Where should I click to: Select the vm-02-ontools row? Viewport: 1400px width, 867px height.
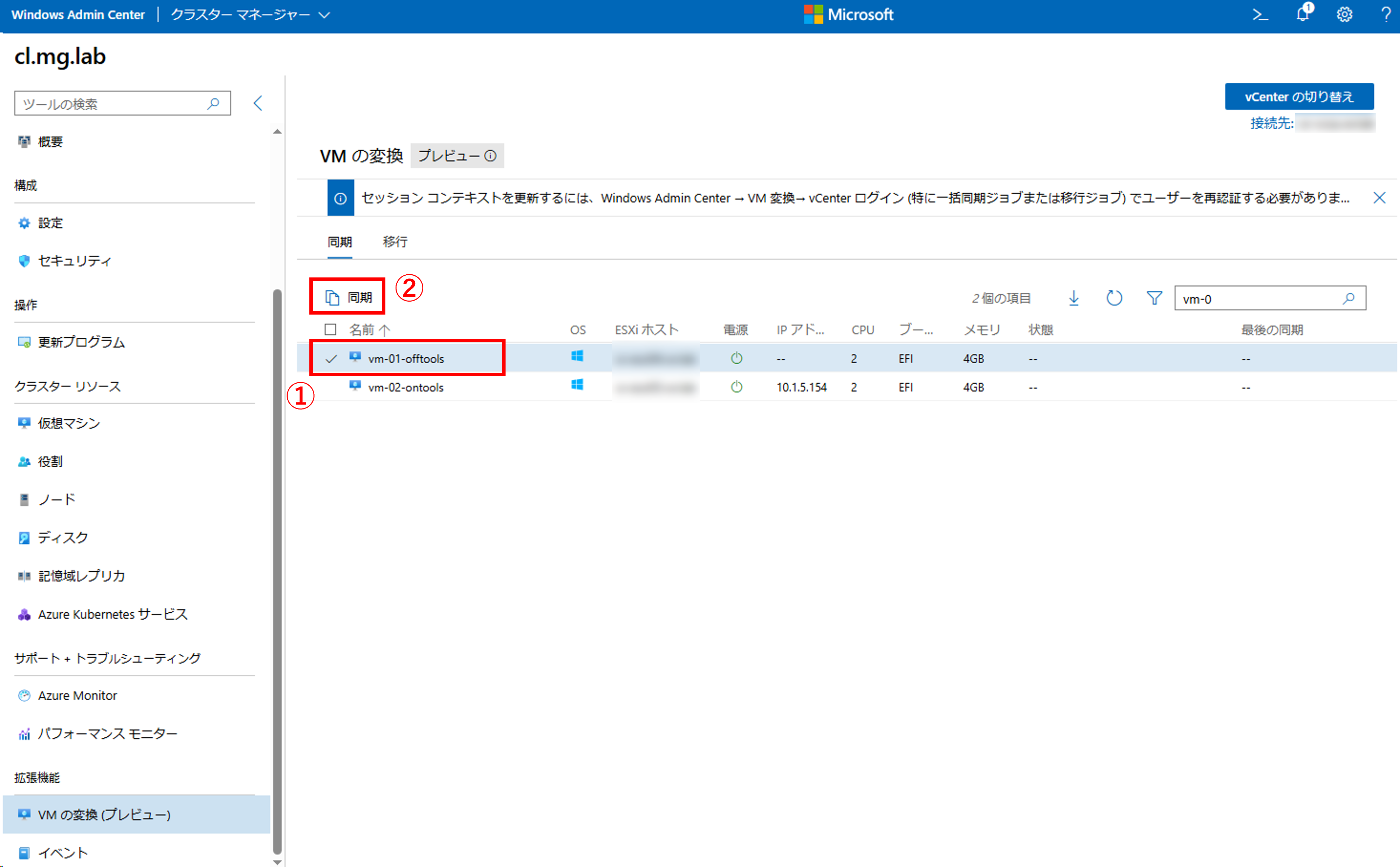click(x=406, y=388)
